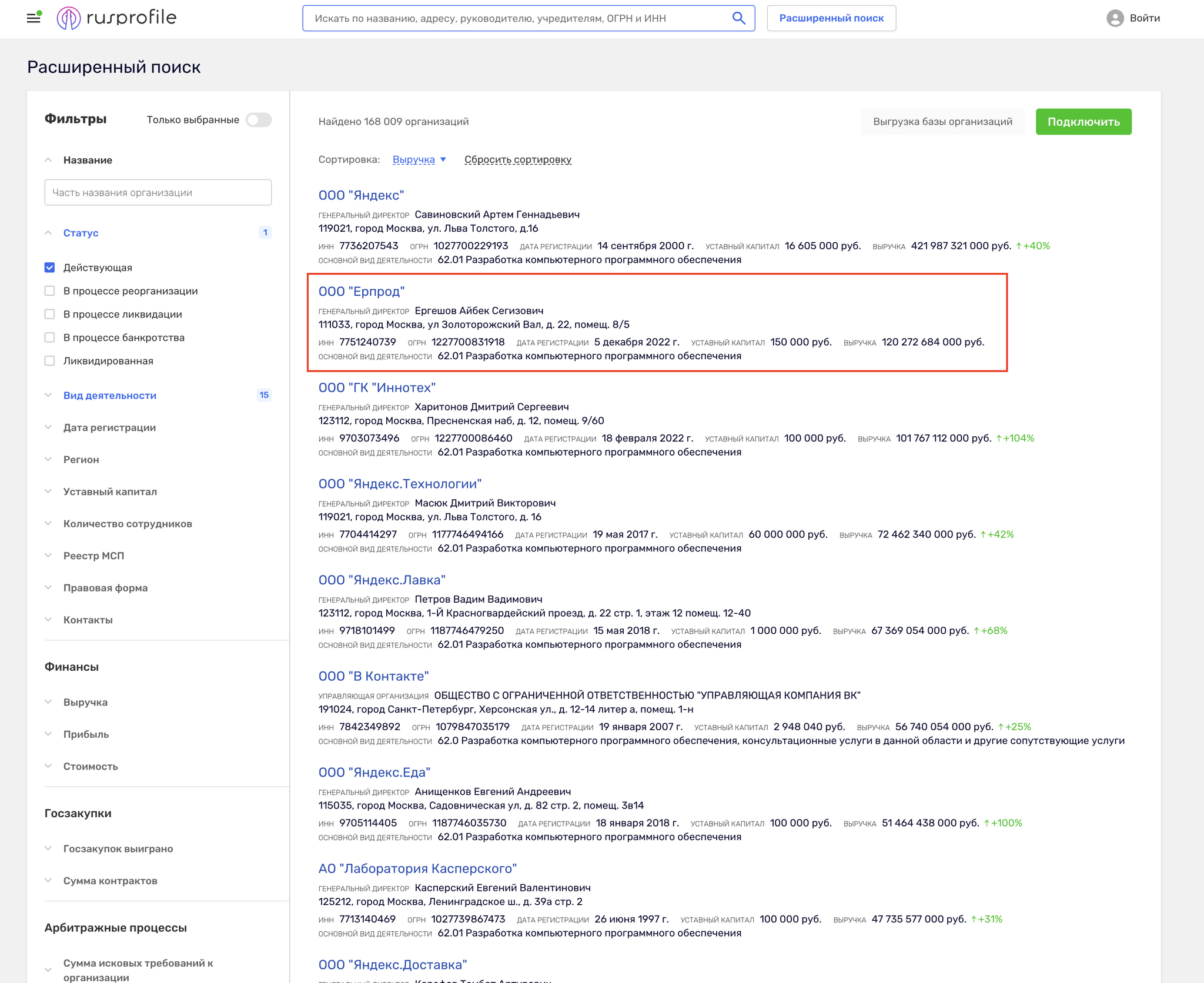Open the ООО "Яндекс" company link
The width and height of the screenshot is (1204, 983).
[x=361, y=195]
